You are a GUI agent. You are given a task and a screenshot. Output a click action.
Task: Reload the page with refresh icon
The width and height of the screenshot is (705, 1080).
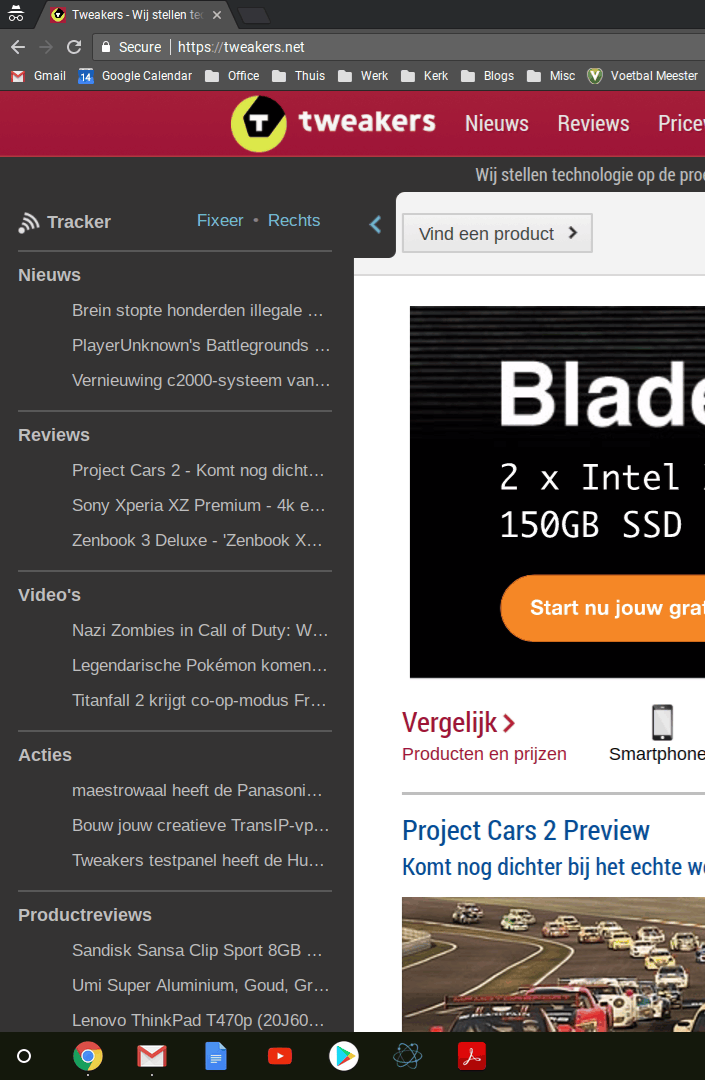point(74,47)
